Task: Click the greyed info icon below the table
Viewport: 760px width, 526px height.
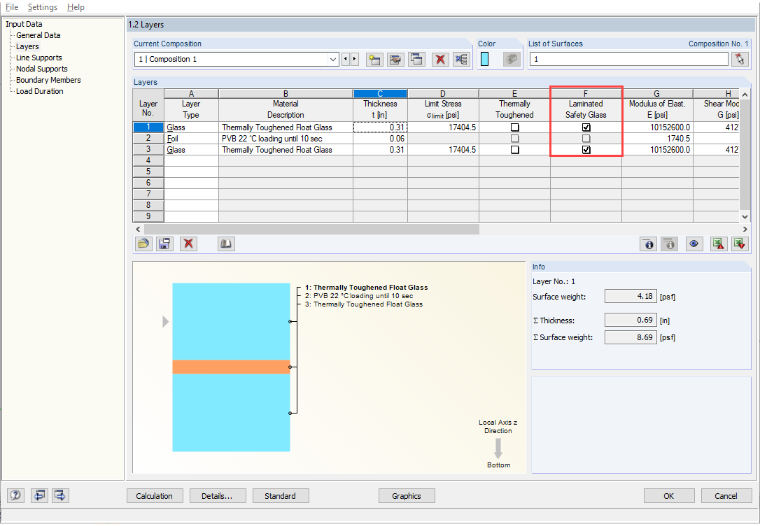Action: pyautogui.click(x=669, y=244)
